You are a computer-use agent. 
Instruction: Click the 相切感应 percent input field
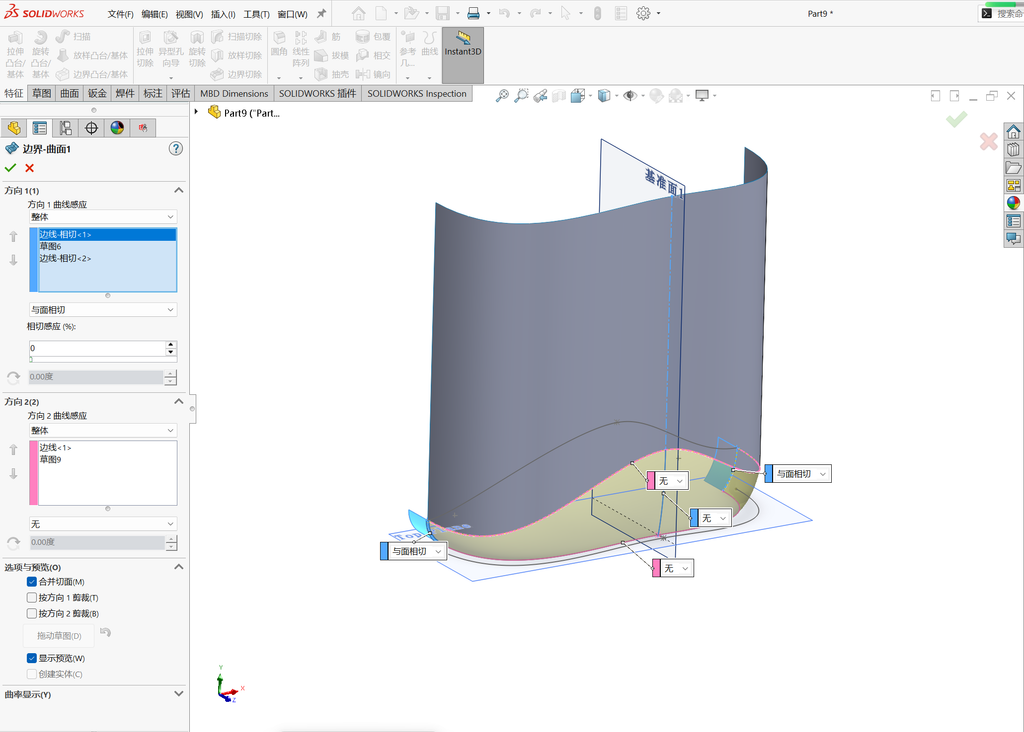point(97,348)
